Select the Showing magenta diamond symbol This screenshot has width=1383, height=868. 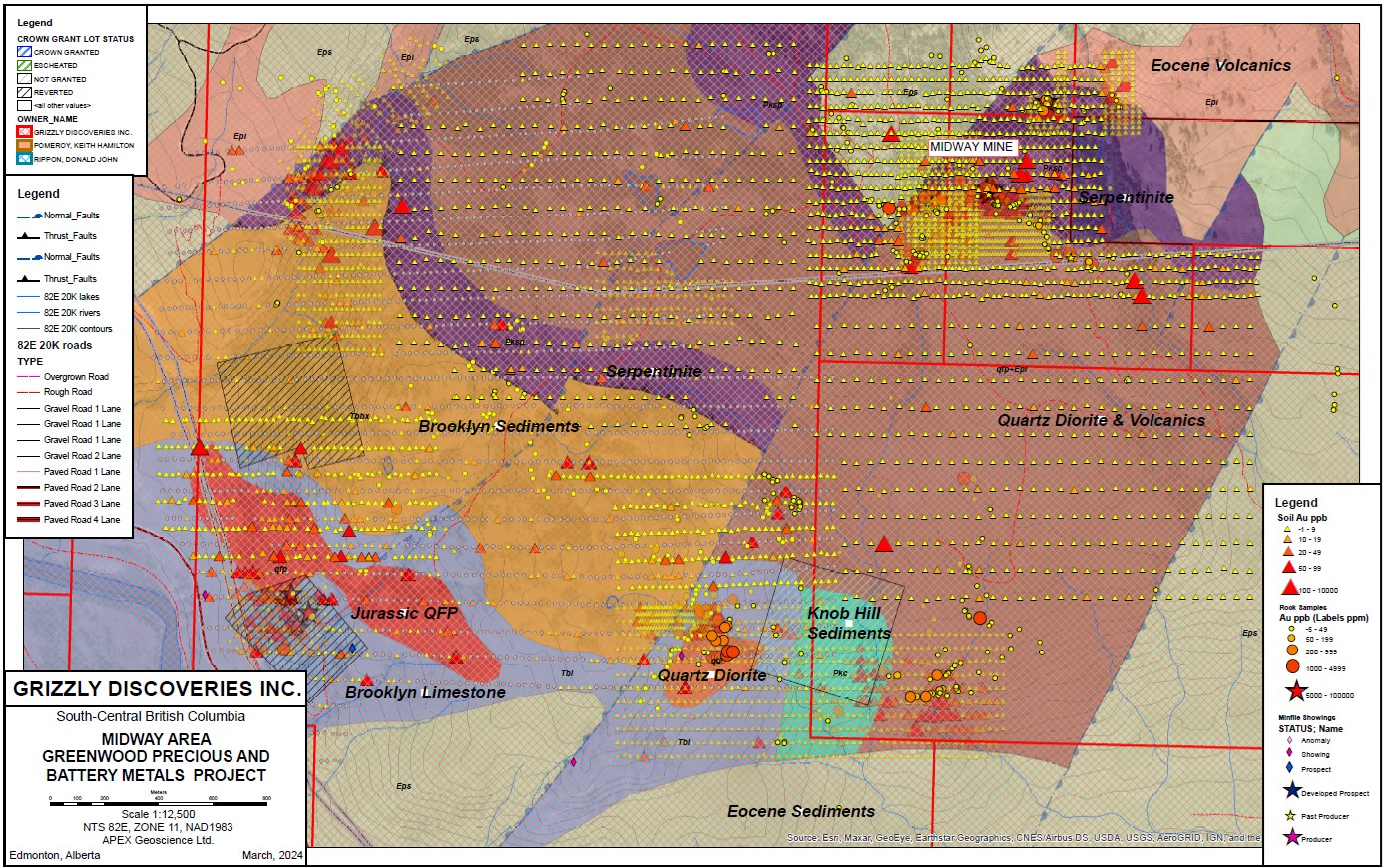pos(1289,754)
